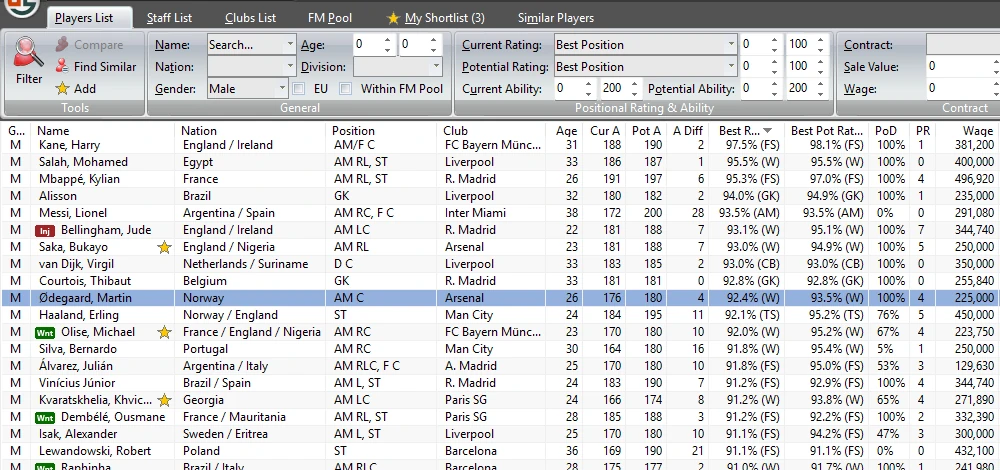Click the Compare players icon
The image size is (1000, 470).
[x=62, y=45]
